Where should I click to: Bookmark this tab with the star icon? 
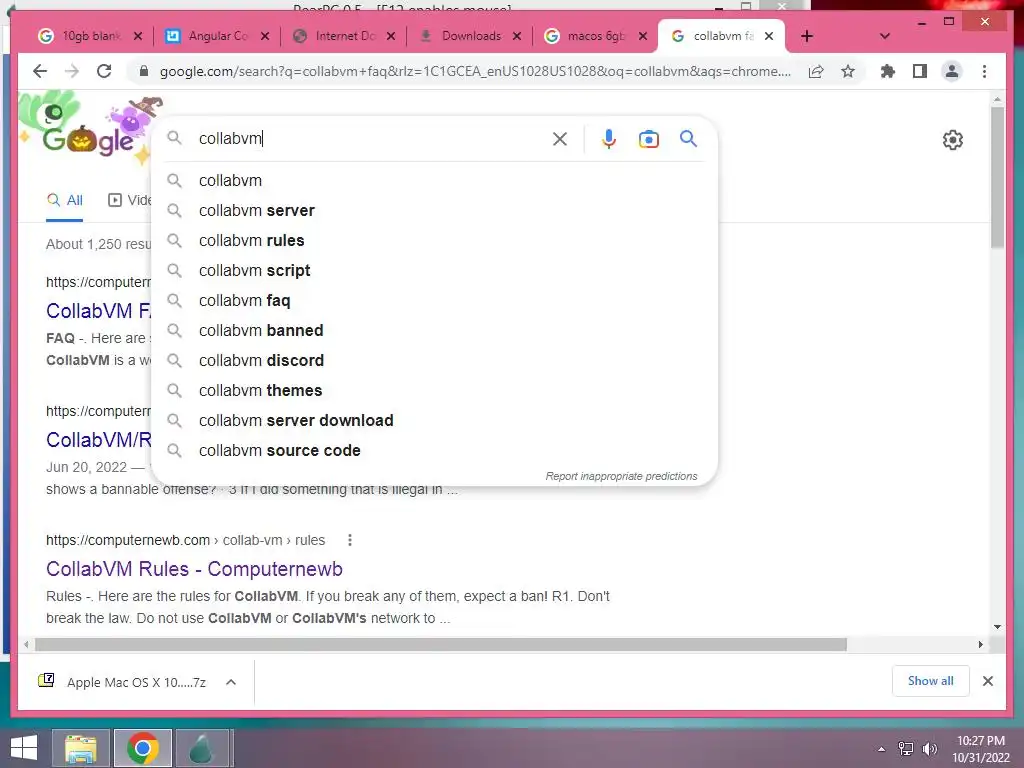click(x=848, y=71)
